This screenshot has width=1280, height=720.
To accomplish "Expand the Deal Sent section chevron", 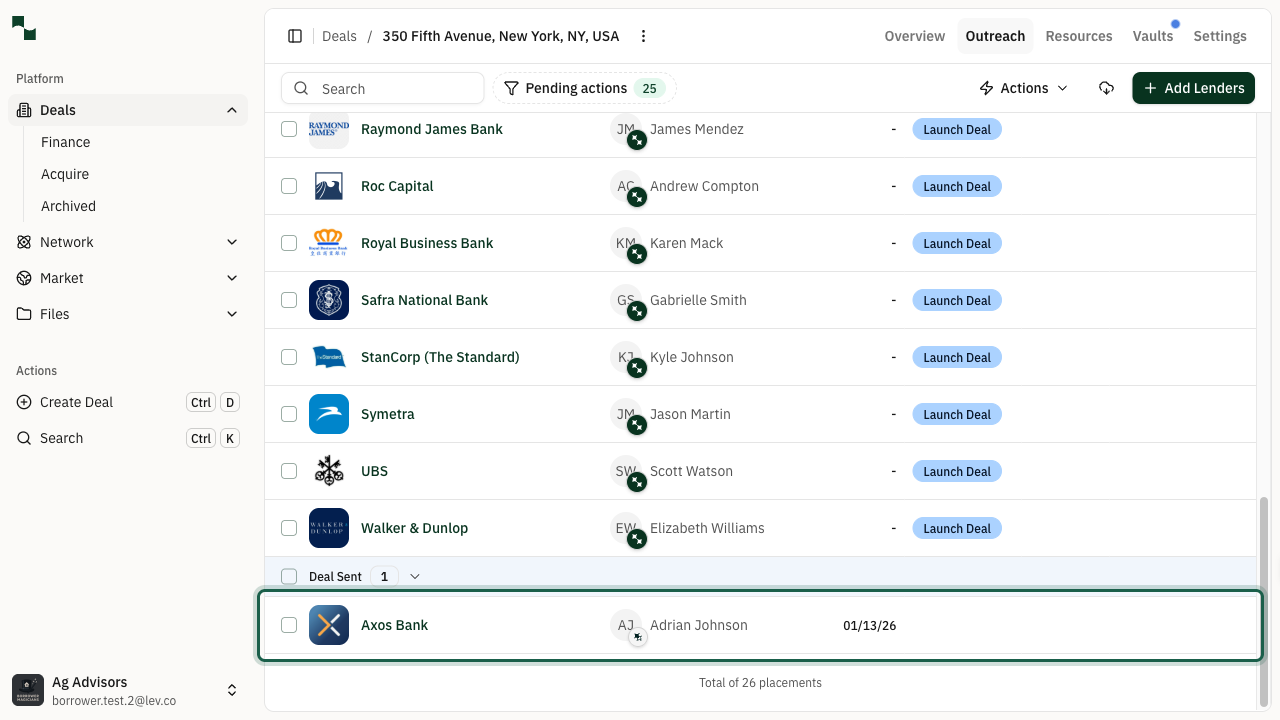I will (x=414, y=576).
